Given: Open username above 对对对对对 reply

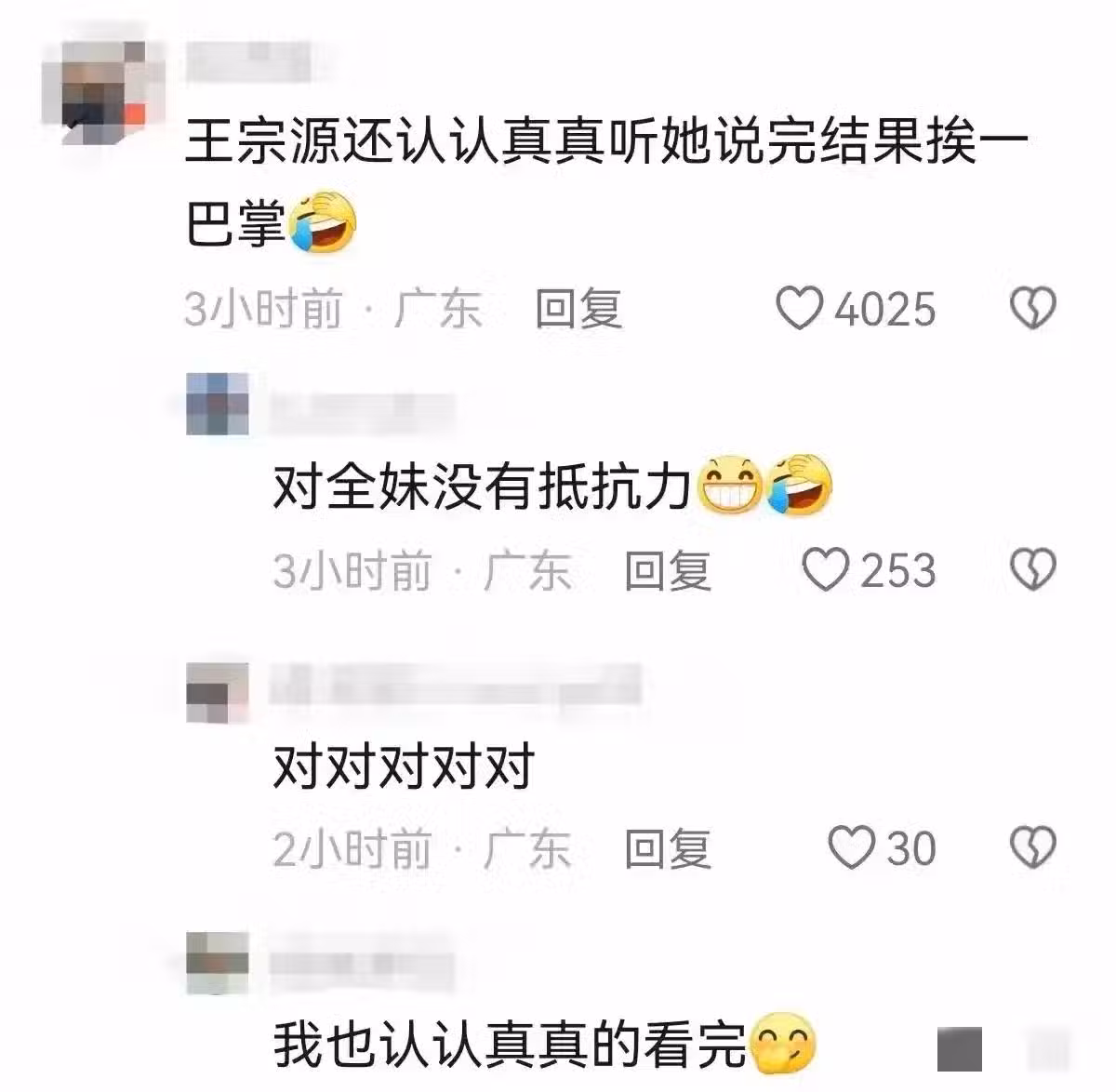Looking at the screenshot, I should click(x=456, y=684).
